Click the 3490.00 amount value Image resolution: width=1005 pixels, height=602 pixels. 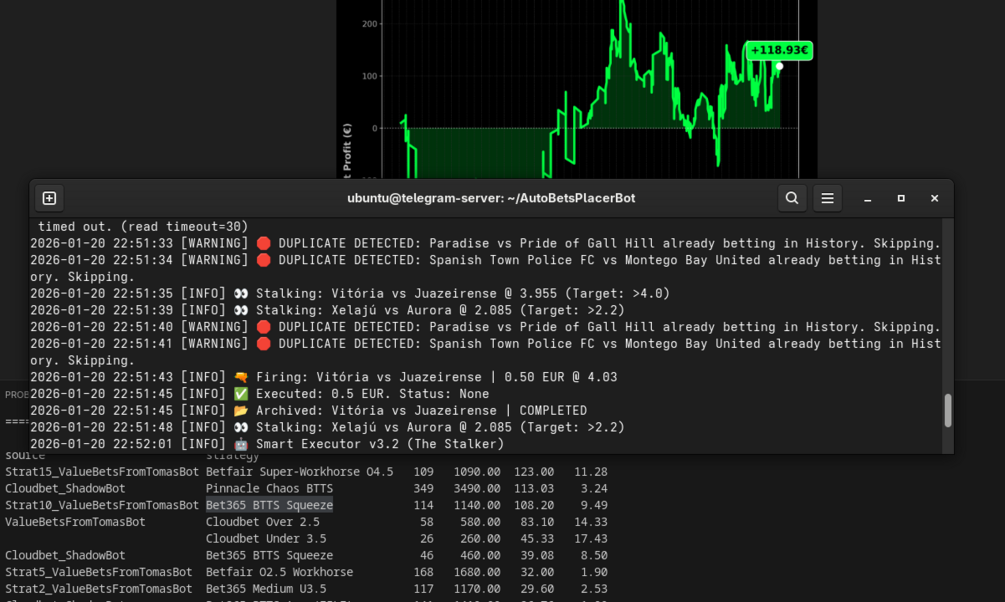coord(477,489)
